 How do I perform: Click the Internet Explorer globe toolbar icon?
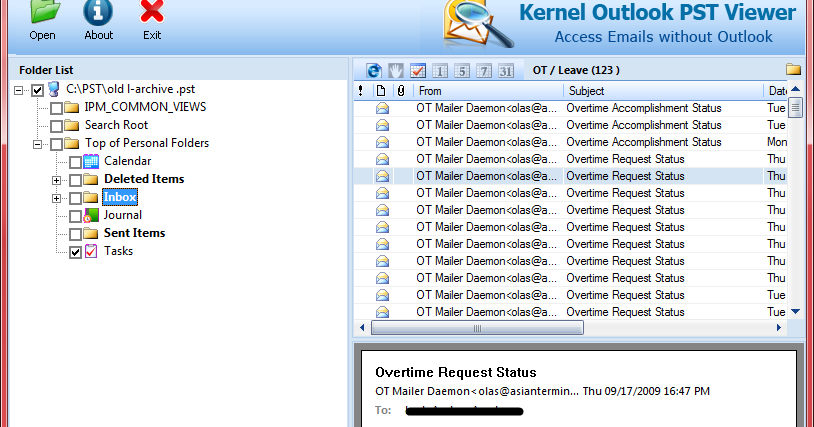click(374, 71)
